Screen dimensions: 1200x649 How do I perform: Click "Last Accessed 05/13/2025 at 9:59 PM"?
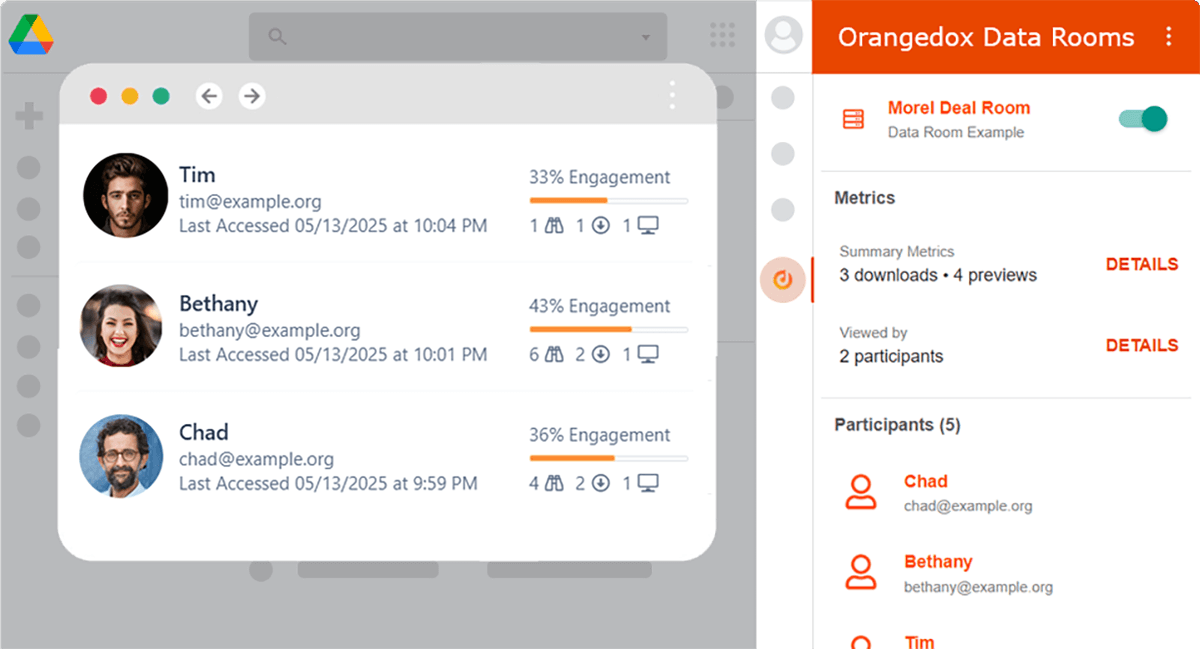coord(328,483)
